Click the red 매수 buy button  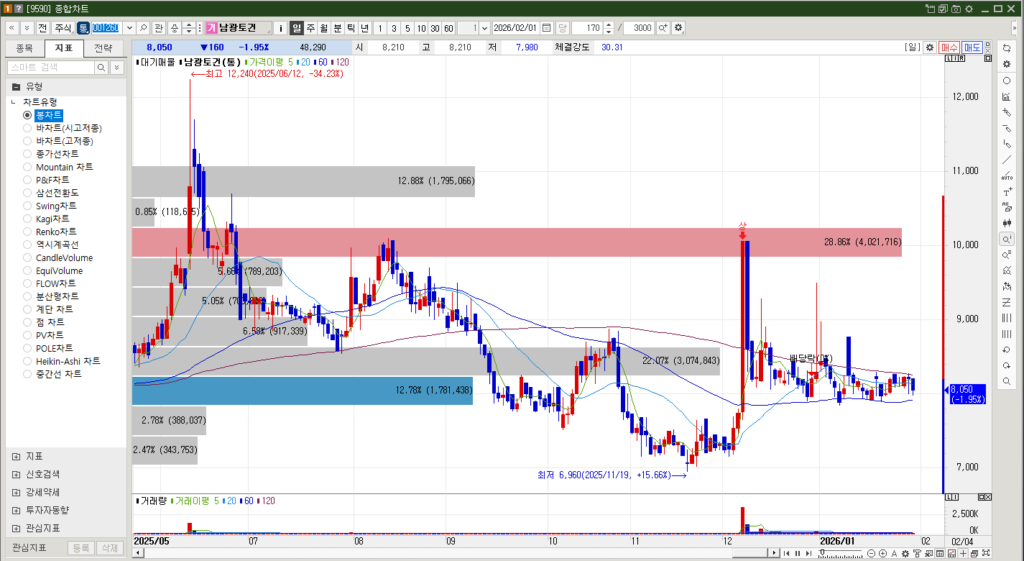949,47
